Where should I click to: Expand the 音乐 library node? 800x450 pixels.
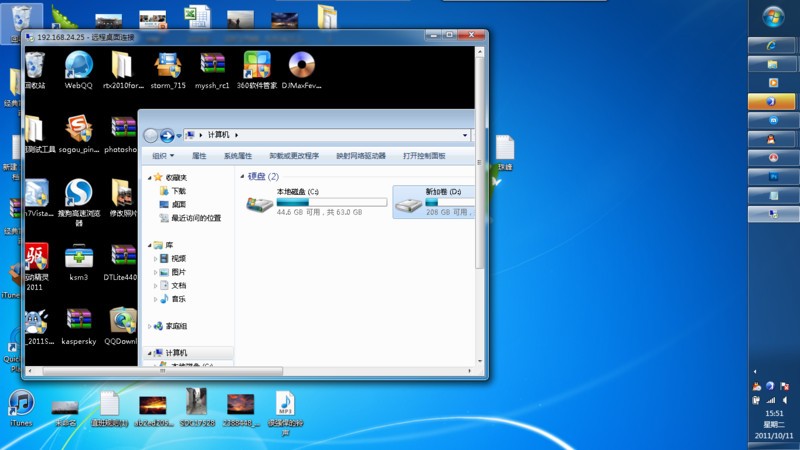pos(156,299)
